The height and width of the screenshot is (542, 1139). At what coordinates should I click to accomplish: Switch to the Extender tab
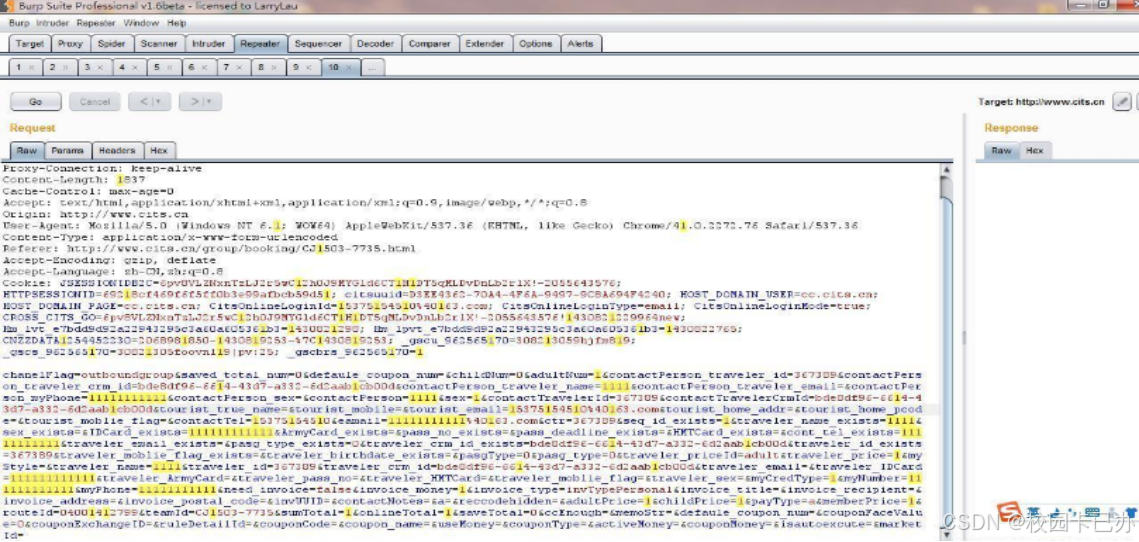click(485, 44)
